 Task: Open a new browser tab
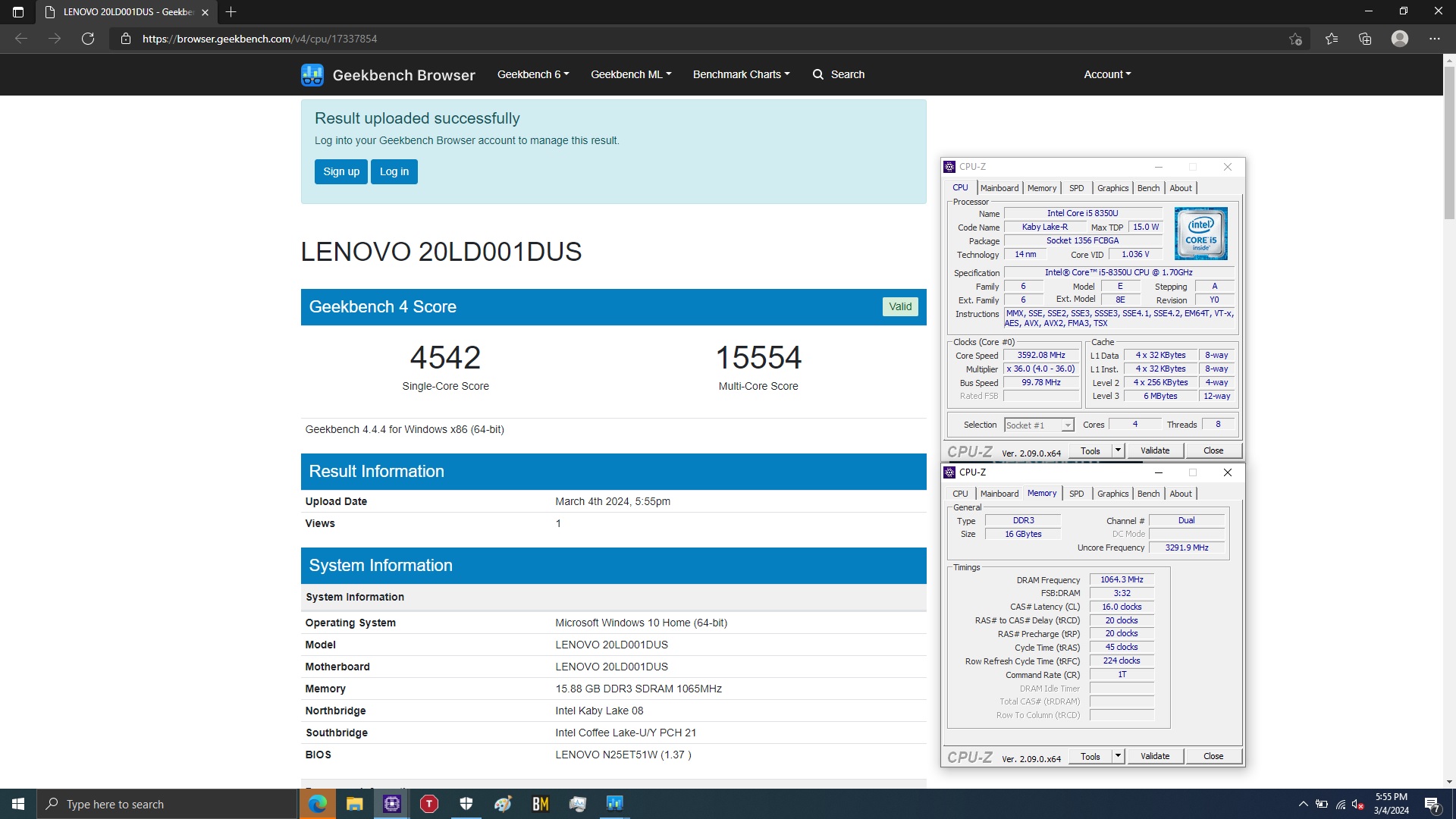tap(231, 12)
